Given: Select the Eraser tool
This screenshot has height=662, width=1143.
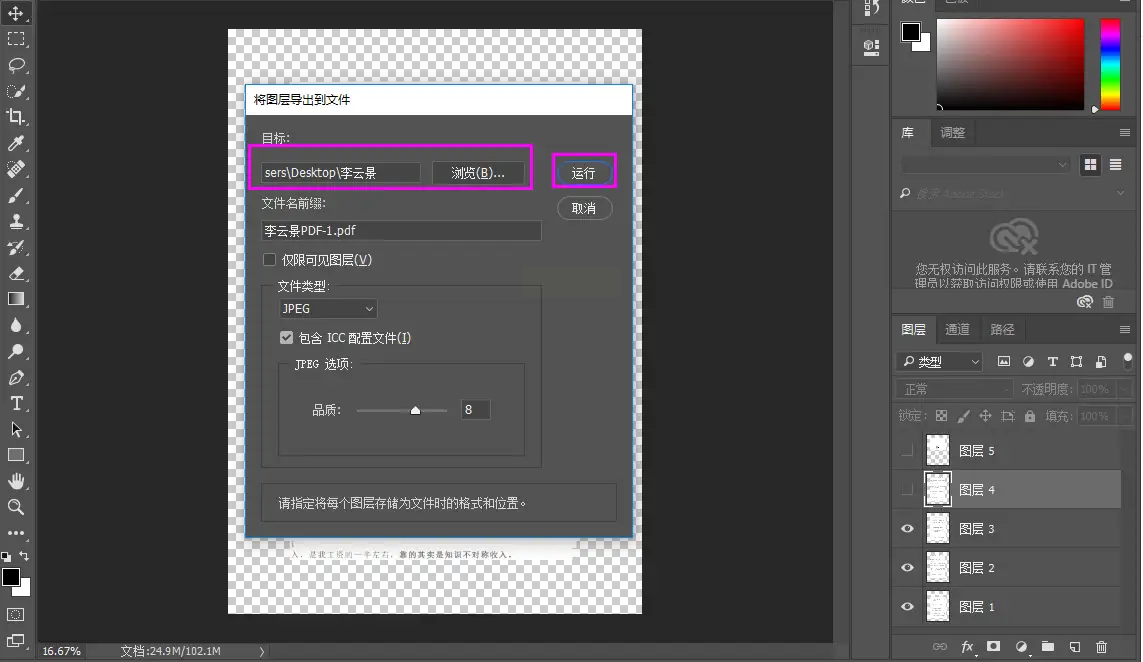Looking at the screenshot, I should coord(15,273).
